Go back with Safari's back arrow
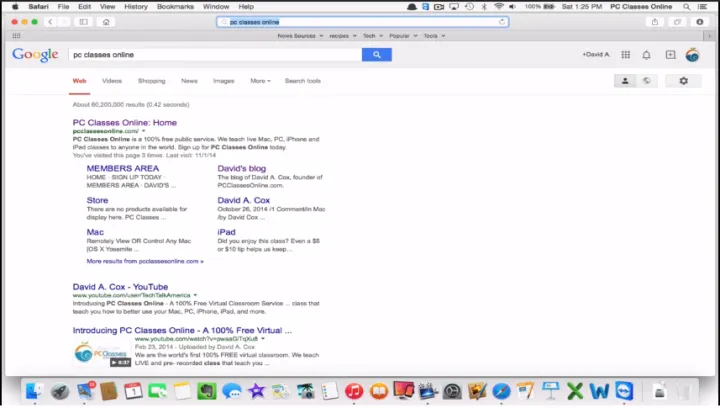The height and width of the screenshot is (408, 720). coord(51,22)
